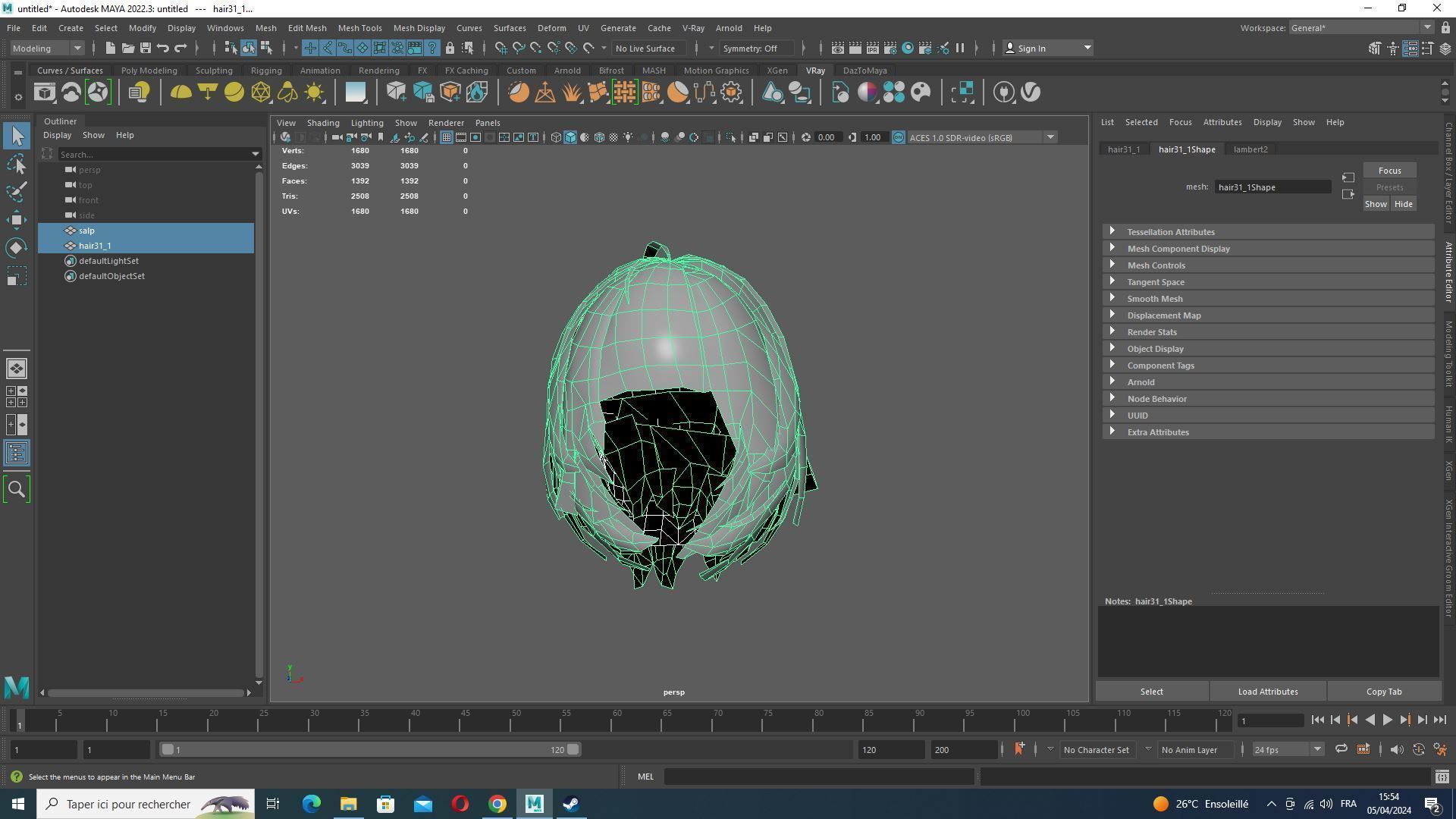
Task: Open the 24 fps frame rate dropdown
Action: pos(1288,749)
